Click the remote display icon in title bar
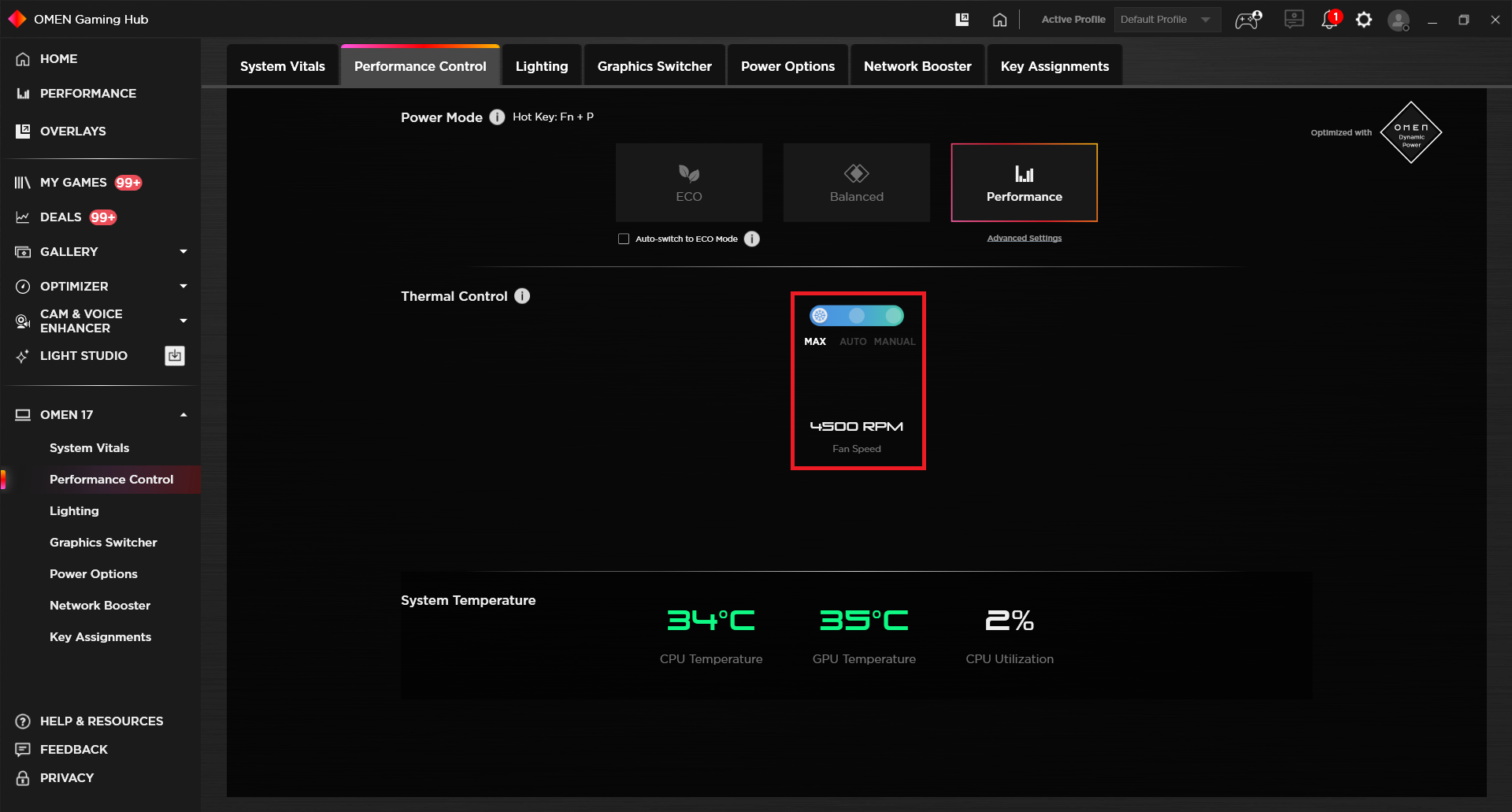 [1294, 19]
